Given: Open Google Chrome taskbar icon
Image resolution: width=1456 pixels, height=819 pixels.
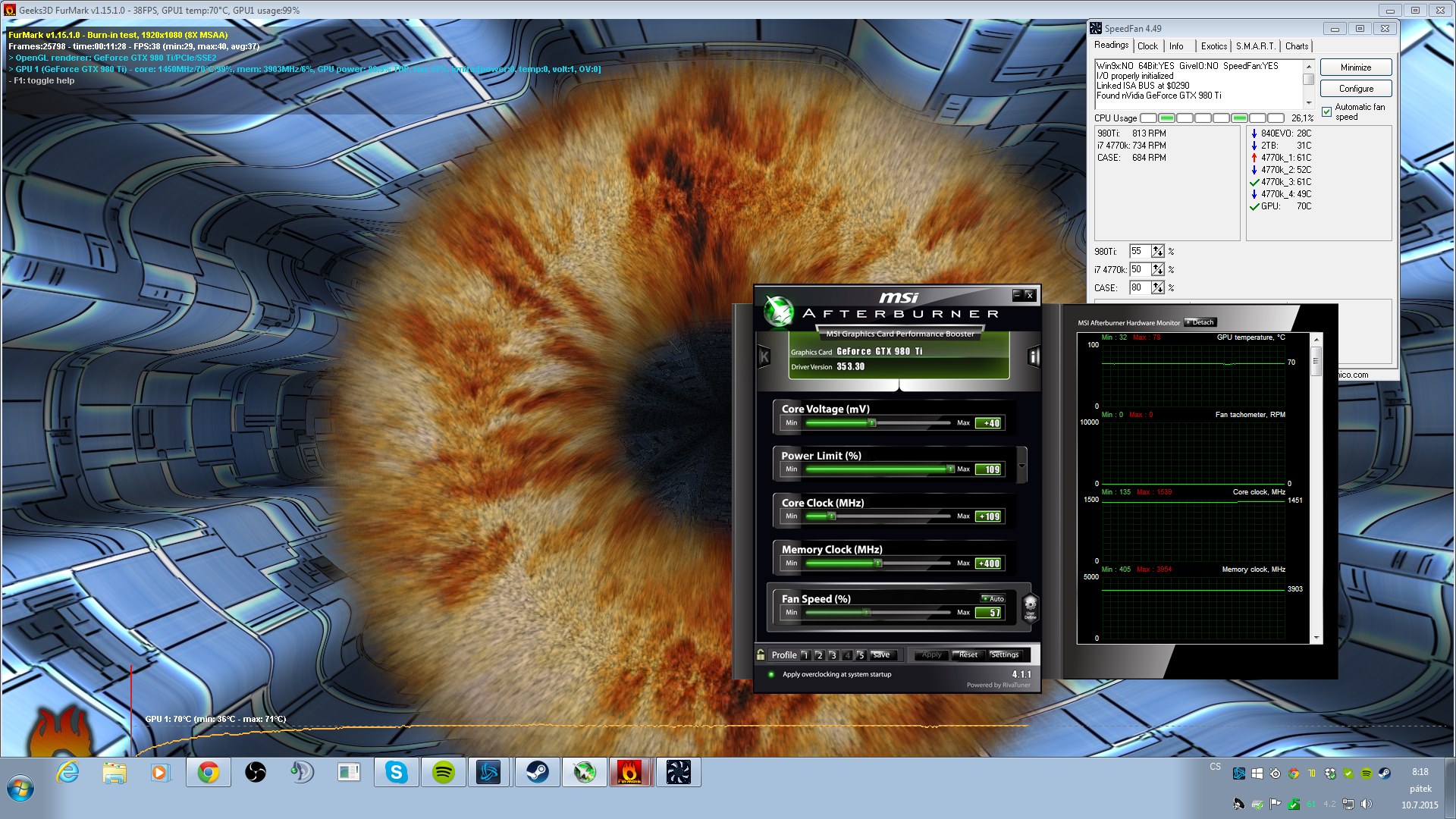Looking at the screenshot, I should tap(209, 773).
